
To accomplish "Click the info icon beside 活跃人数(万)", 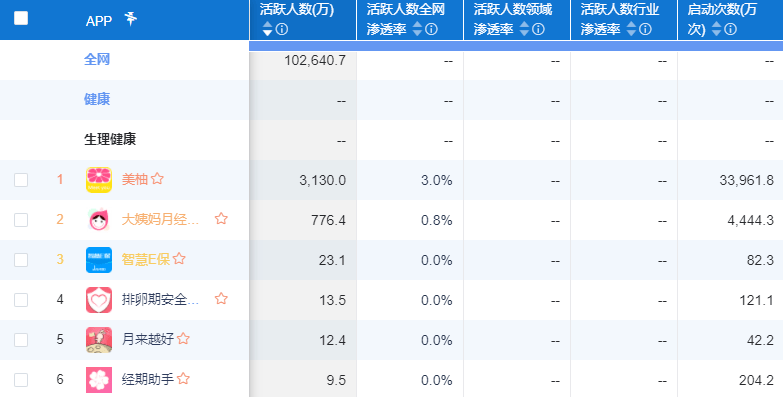I will [282, 29].
